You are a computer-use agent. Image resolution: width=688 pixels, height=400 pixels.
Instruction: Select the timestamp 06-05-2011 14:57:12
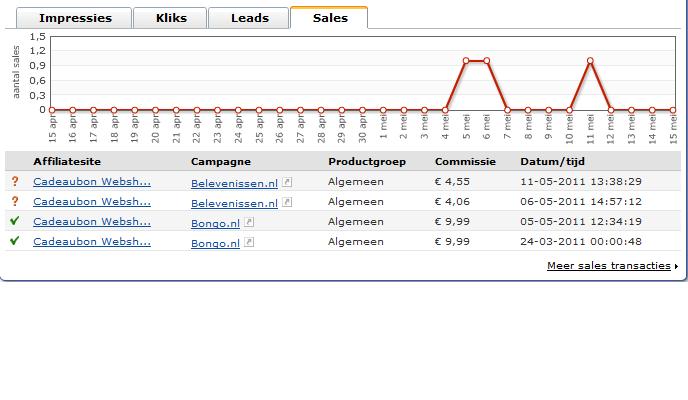click(x=581, y=202)
